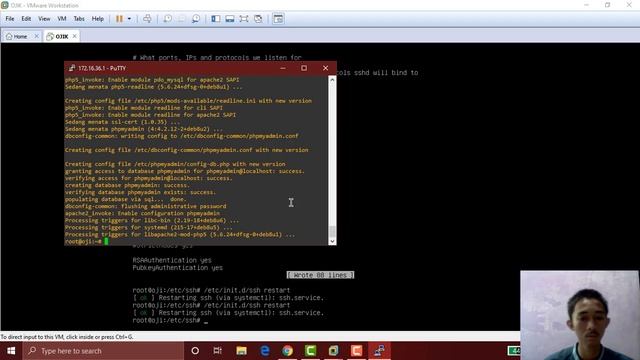Revert VM to previous snapshot
Image resolution: width=640 pixels, height=360 pixels.
[x=182, y=19]
